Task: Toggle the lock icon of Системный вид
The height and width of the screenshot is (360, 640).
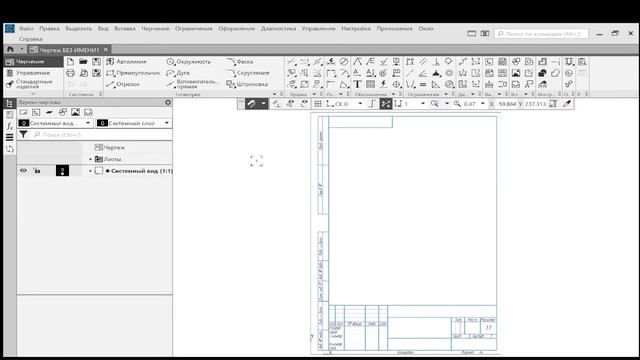Action: [37, 171]
